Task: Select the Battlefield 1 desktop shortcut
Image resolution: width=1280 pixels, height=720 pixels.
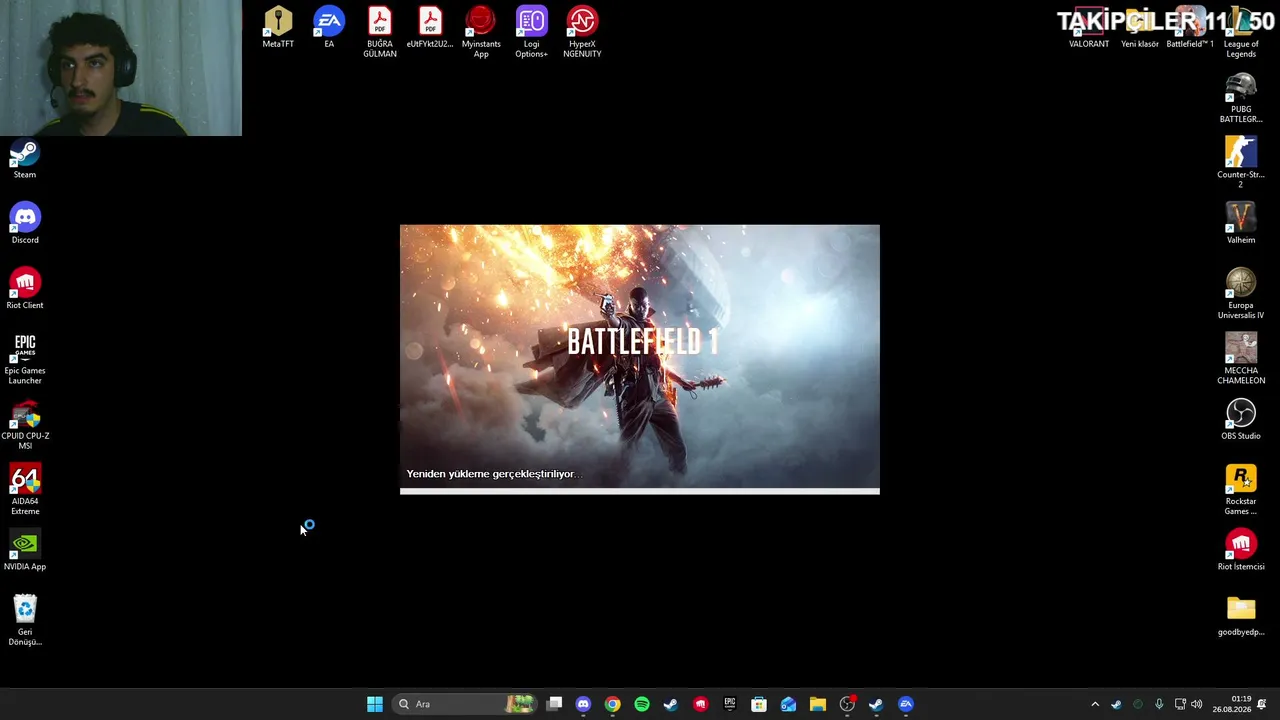Action: tap(1190, 28)
